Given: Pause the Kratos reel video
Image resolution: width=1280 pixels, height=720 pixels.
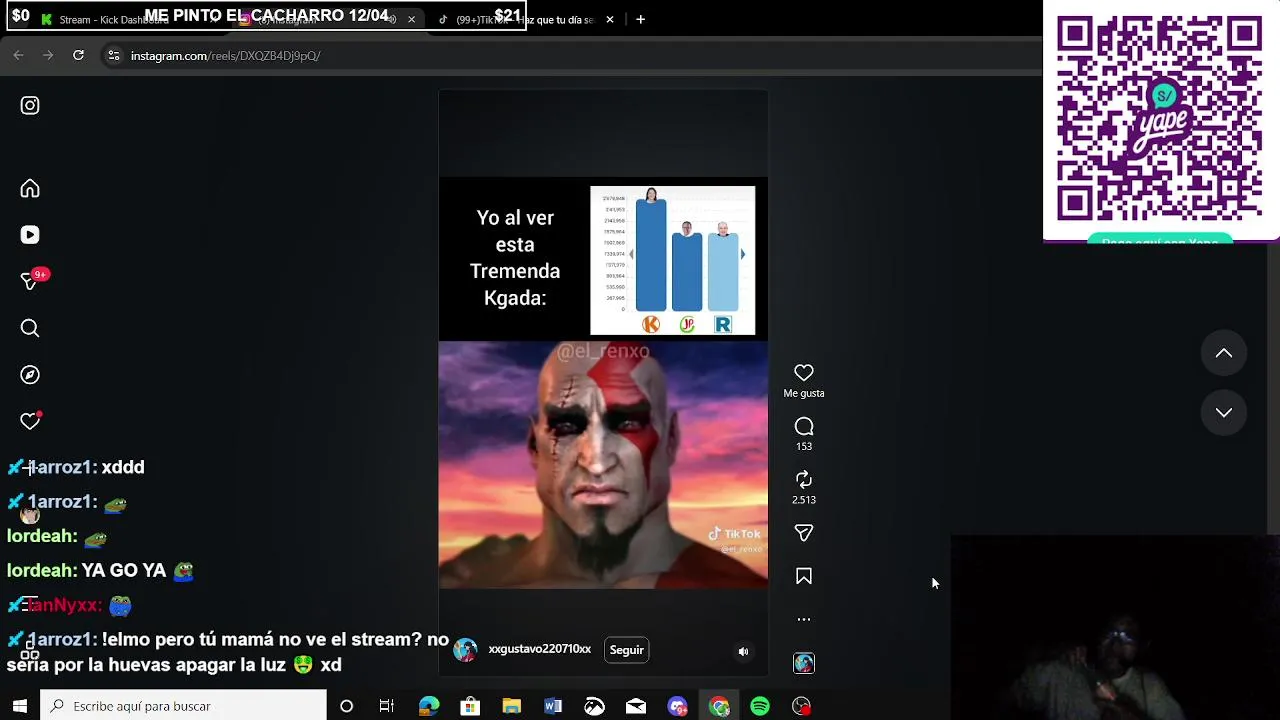Looking at the screenshot, I should coord(603,465).
